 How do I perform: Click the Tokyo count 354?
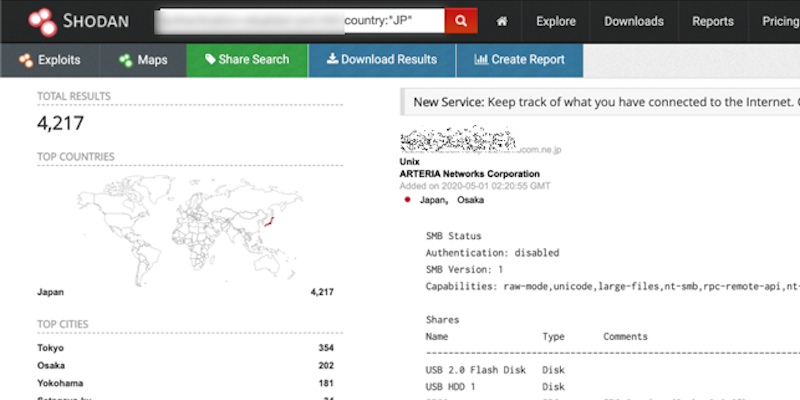pos(326,348)
